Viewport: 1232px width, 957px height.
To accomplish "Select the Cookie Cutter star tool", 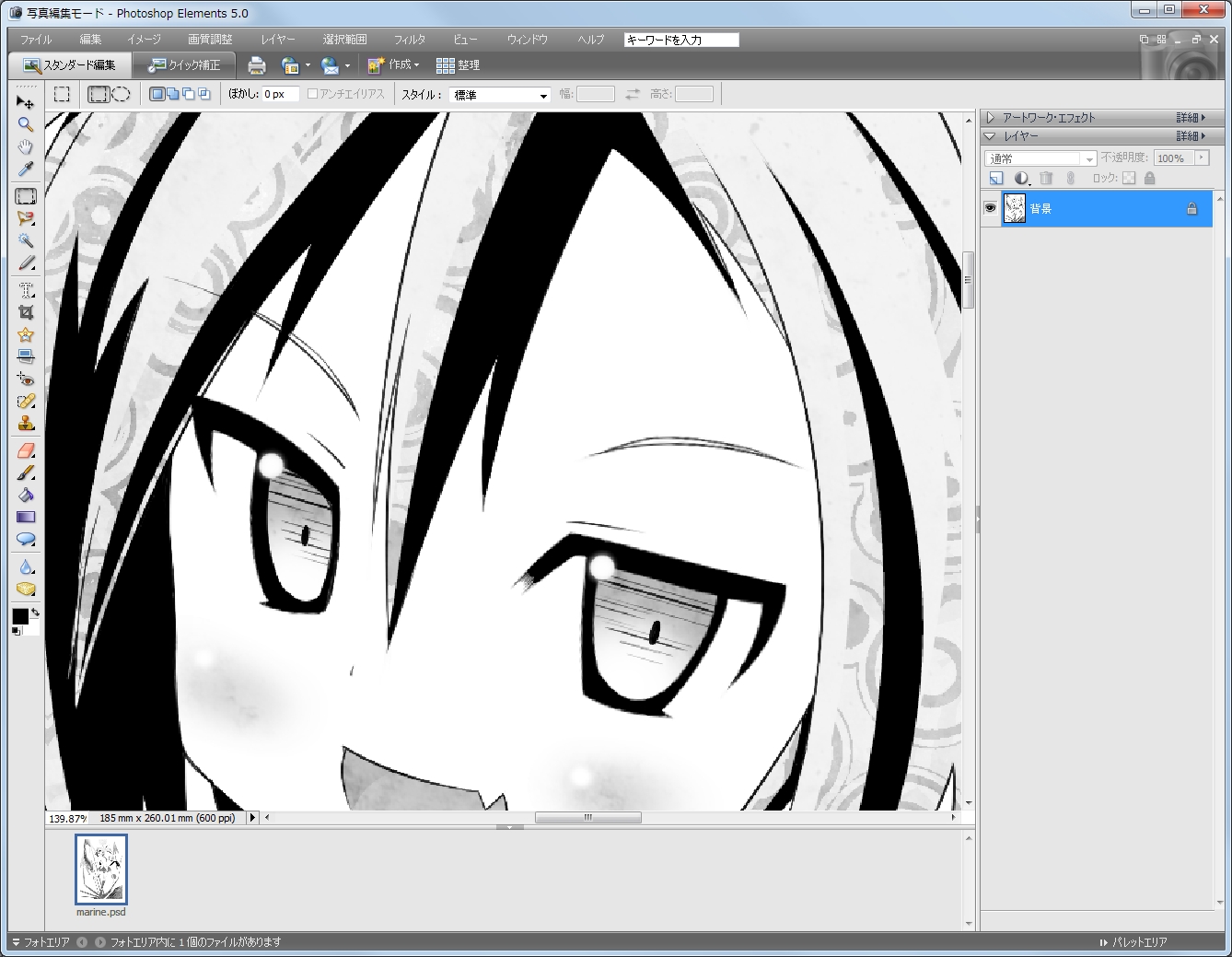I will point(25,334).
